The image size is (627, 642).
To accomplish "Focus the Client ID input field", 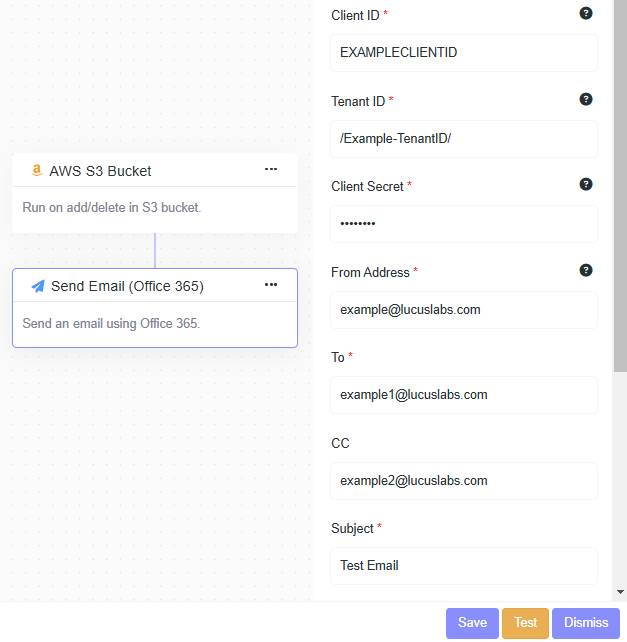I will pyautogui.click(x=464, y=53).
